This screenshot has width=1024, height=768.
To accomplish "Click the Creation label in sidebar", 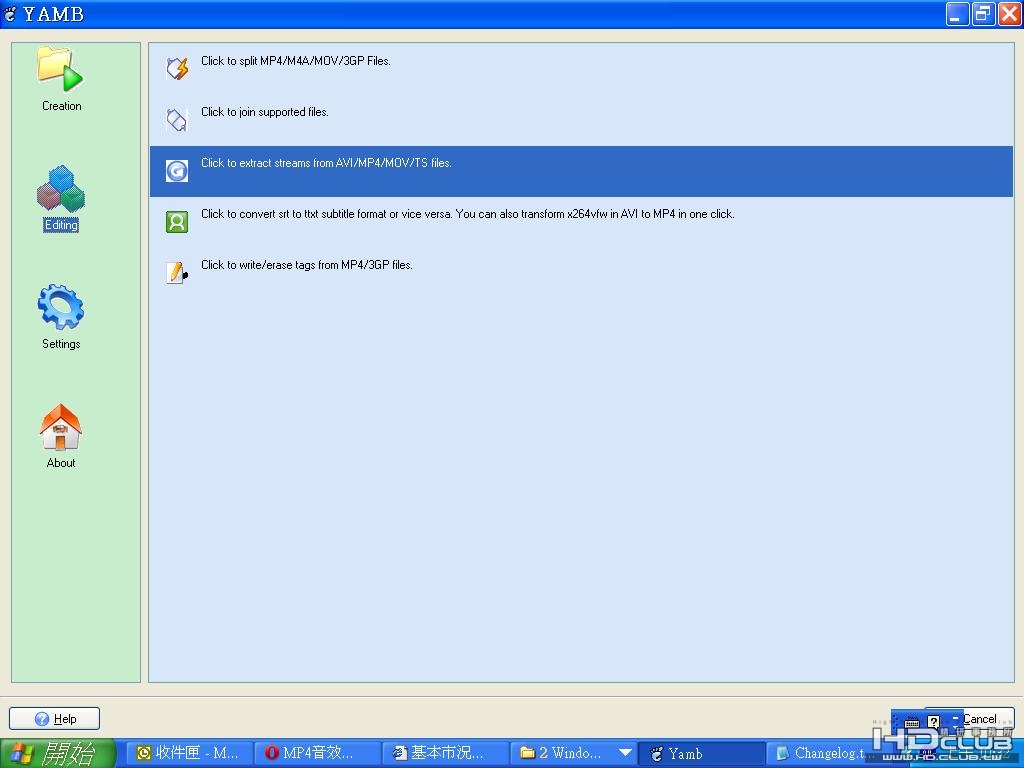I will pyautogui.click(x=61, y=106).
